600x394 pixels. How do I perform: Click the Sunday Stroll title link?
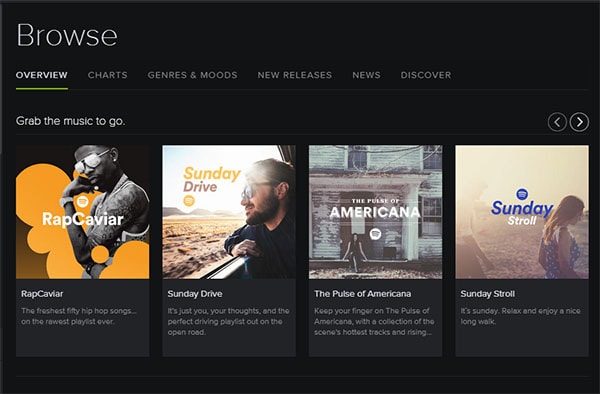click(x=488, y=294)
